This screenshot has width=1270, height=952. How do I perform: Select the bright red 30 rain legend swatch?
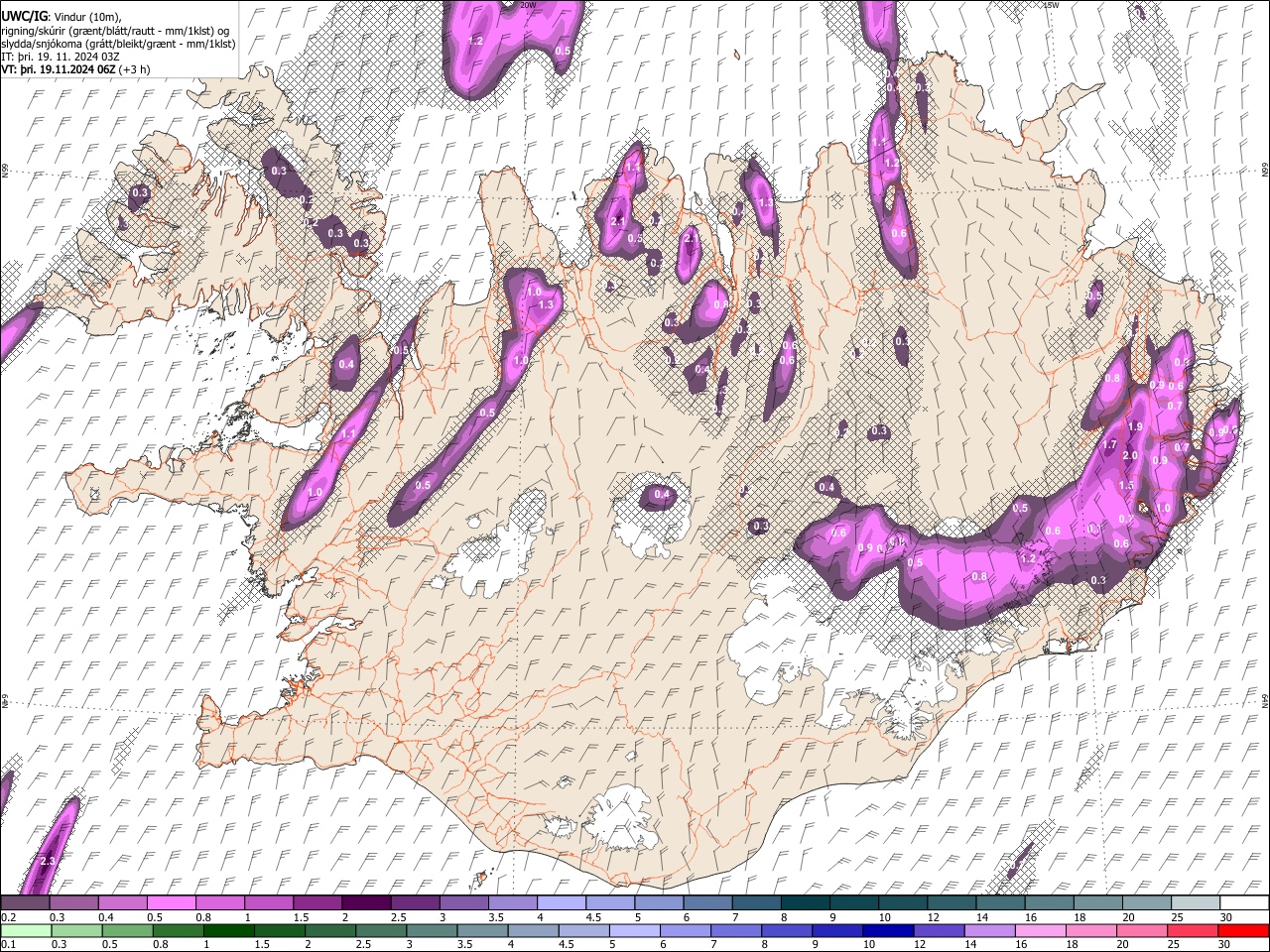tap(1243, 930)
